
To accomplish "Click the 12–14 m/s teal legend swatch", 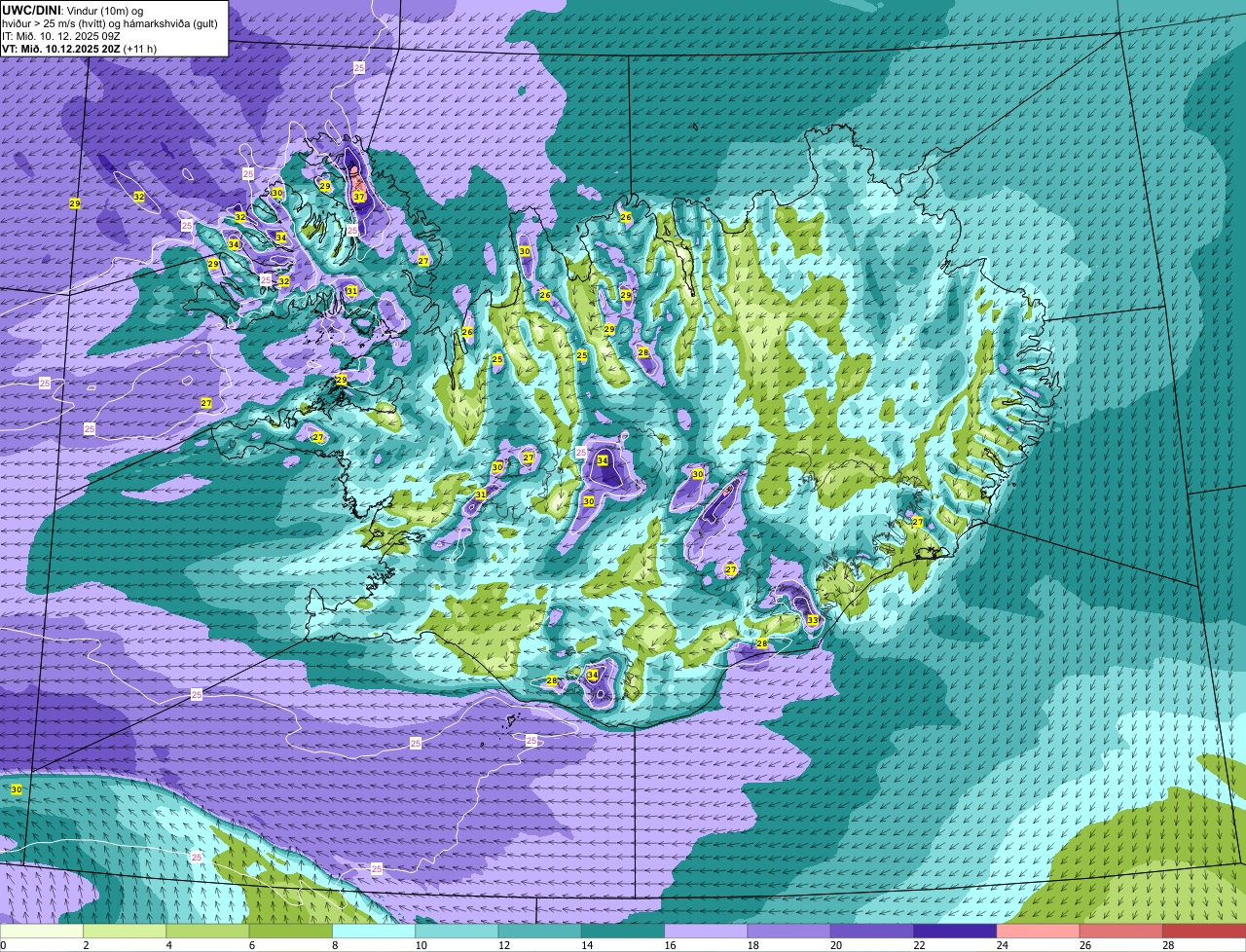I will pos(540,932).
